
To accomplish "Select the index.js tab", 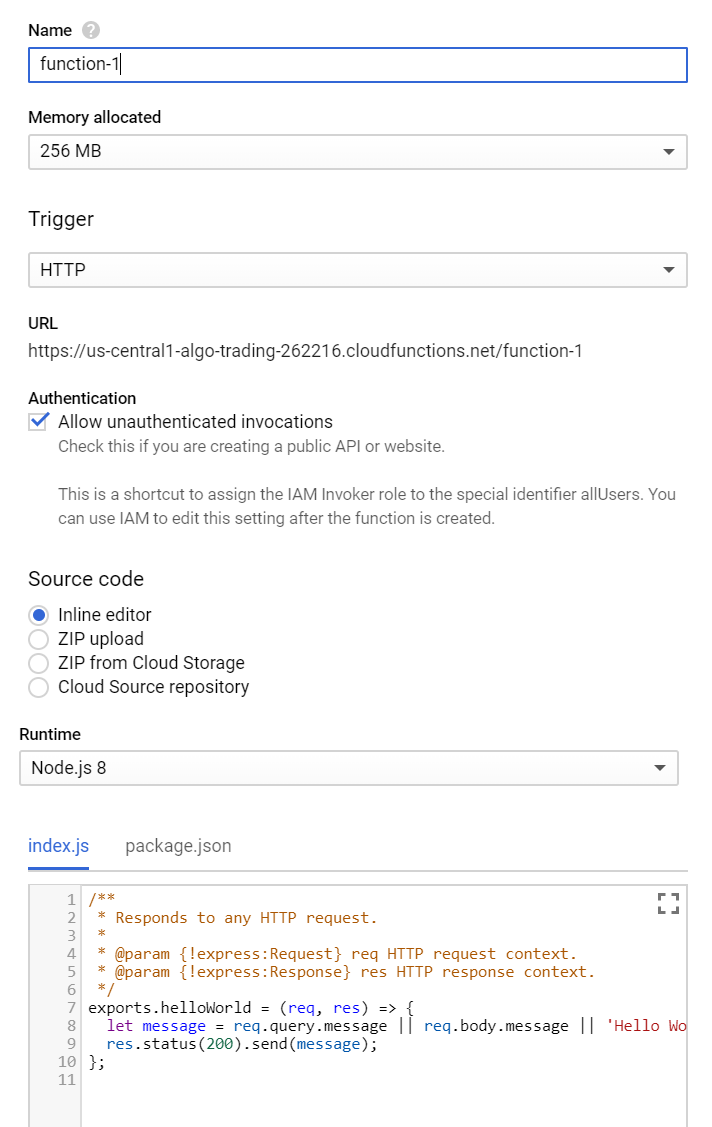I will pyautogui.click(x=58, y=845).
